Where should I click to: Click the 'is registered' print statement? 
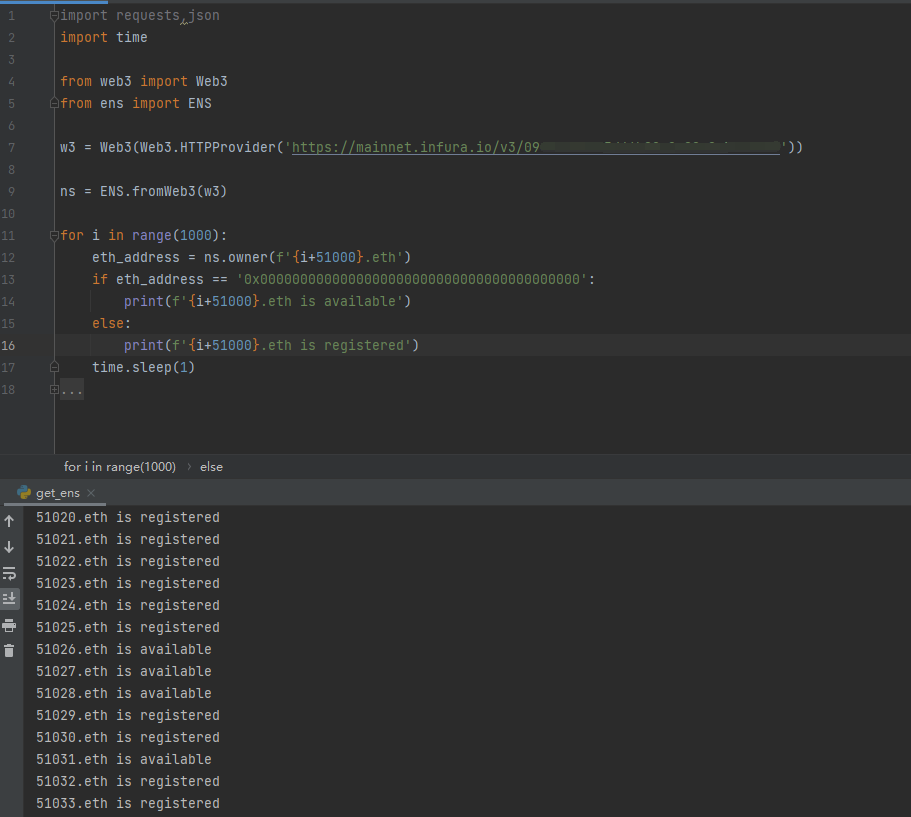tap(271, 345)
